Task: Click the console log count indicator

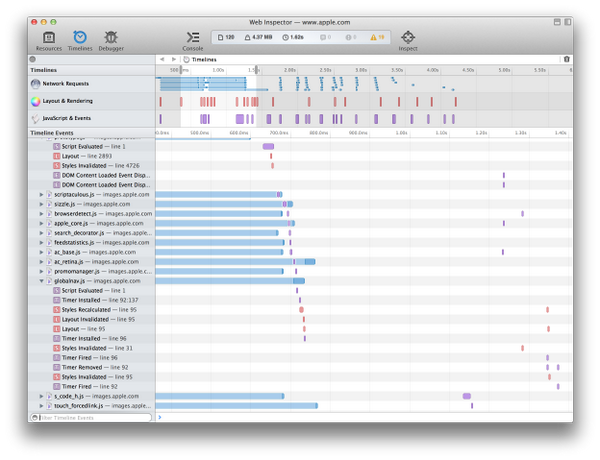Action: 326,37
